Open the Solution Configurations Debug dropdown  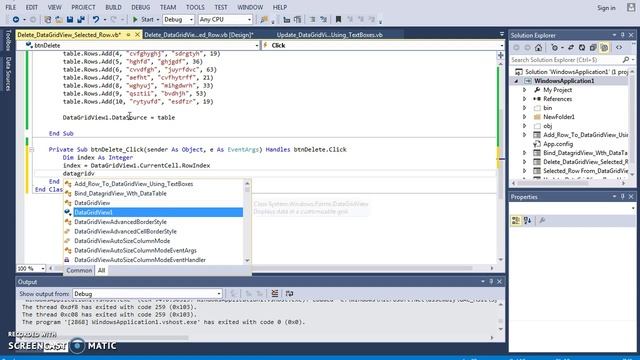point(178,19)
